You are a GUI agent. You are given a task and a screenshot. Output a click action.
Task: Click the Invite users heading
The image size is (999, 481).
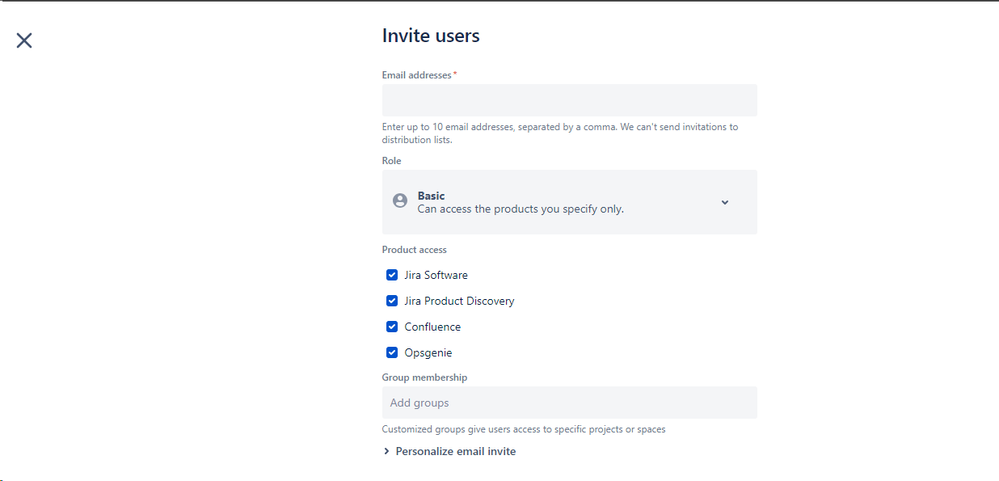[431, 36]
